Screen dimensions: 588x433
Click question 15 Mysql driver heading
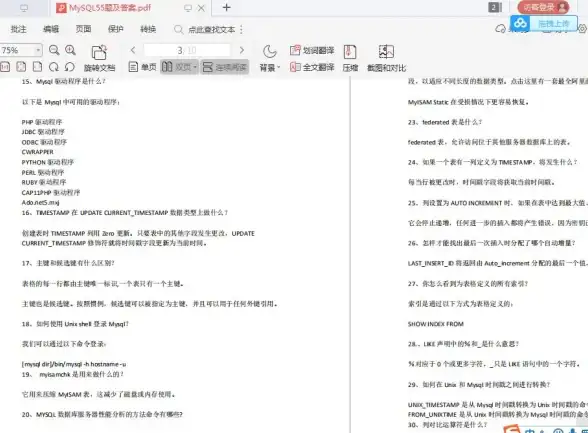pyautogui.click(x=63, y=81)
